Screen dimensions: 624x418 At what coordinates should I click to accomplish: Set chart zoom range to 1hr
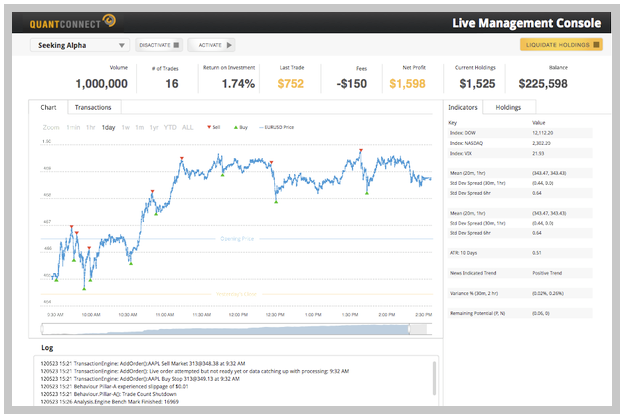(91, 128)
